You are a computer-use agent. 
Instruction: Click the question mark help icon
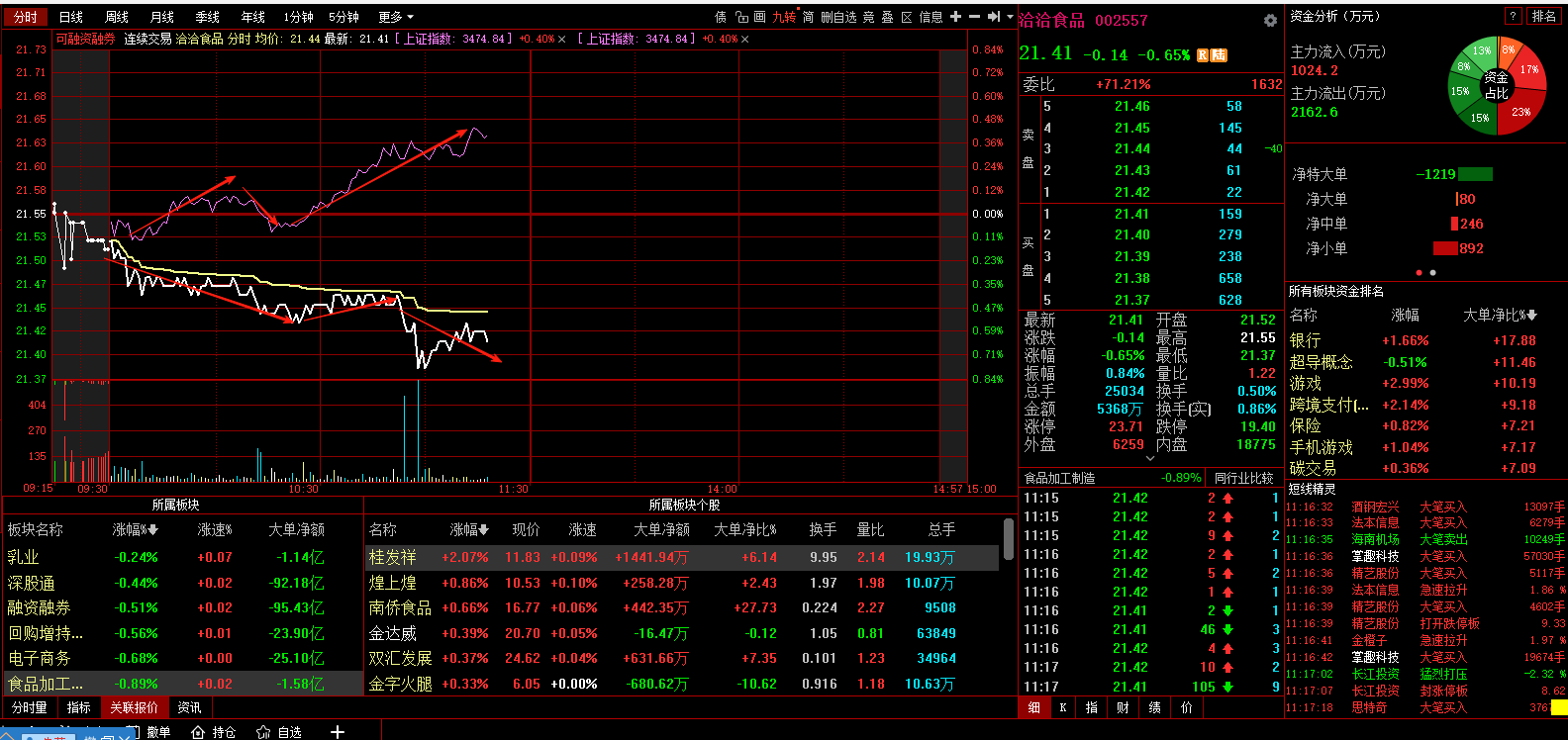(1513, 16)
